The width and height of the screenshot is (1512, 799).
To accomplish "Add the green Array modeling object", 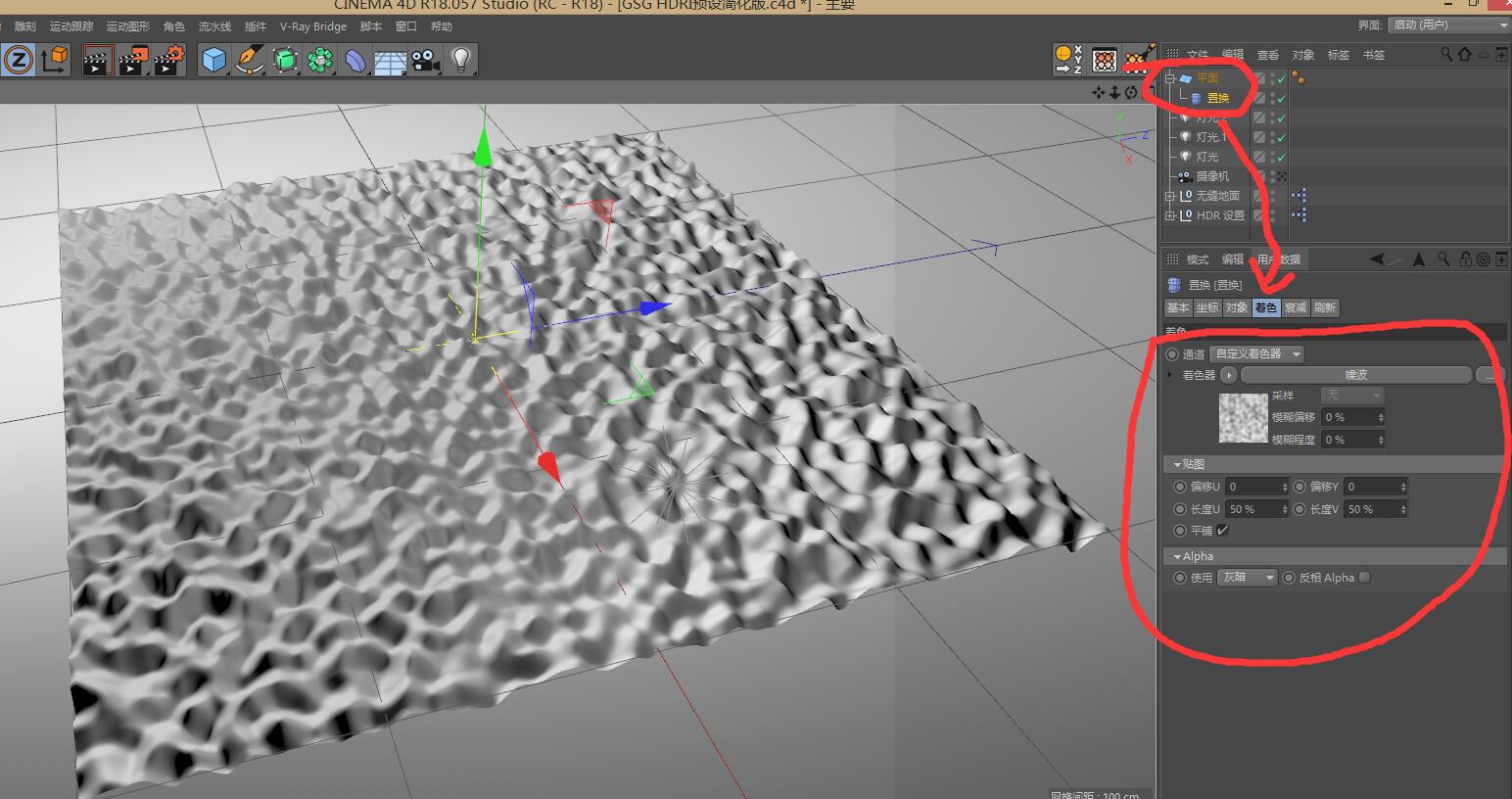I will pyautogui.click(x=320, y=60).
